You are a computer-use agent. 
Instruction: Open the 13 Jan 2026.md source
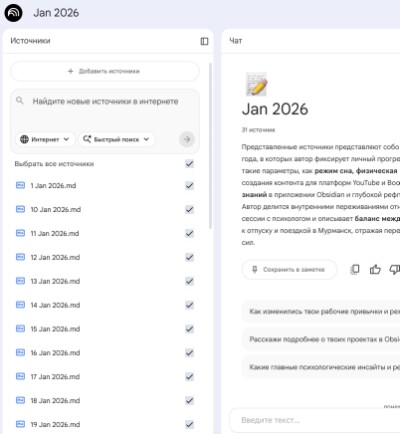point(55,281)
